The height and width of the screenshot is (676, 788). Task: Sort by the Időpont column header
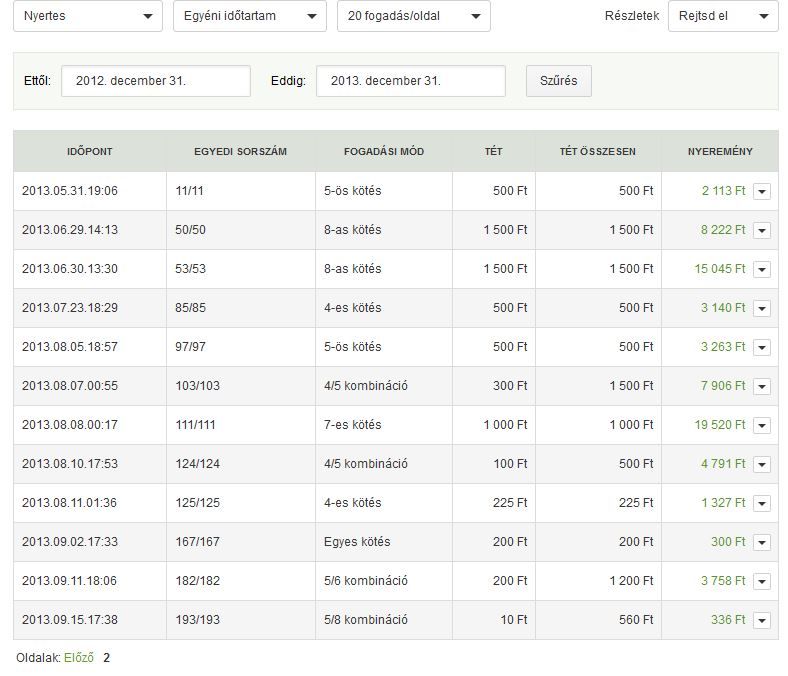90,152
